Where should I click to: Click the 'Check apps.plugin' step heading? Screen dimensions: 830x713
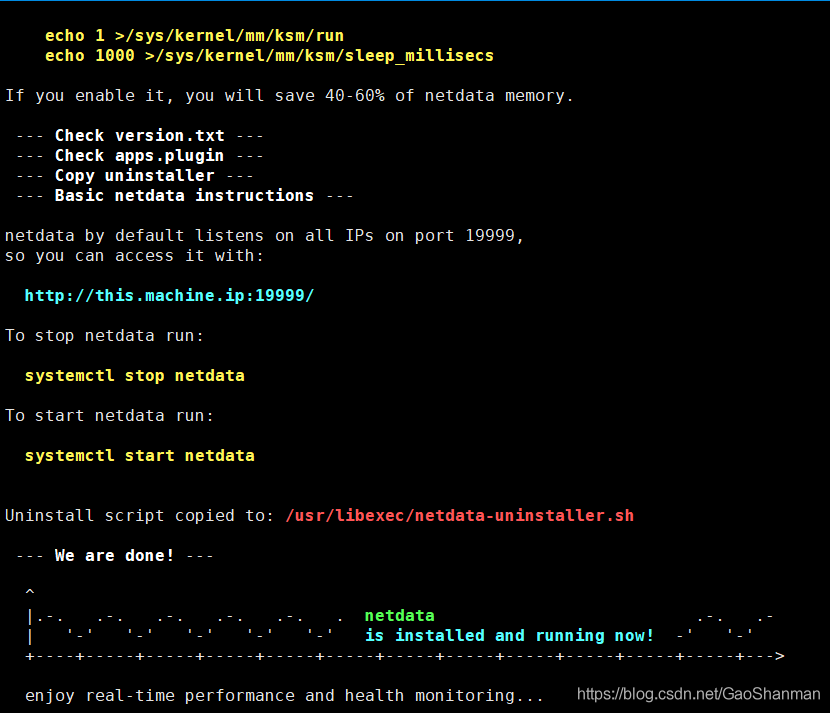tap(139, 156)
